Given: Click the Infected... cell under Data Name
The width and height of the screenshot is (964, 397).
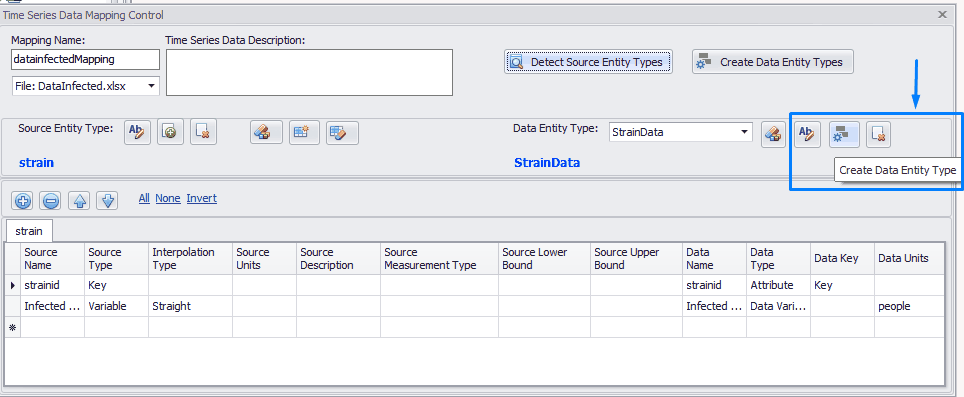Looking at the screenshot, I should point(714,306).
